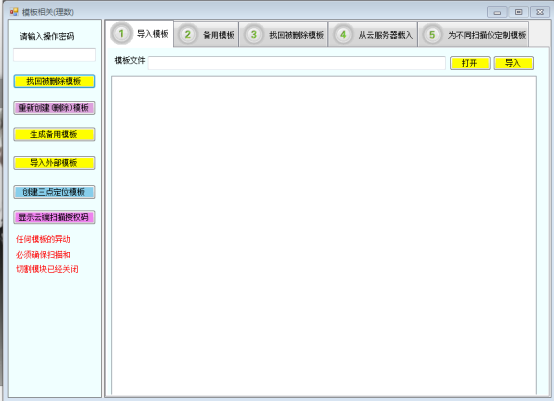Click the blue 创建三点定位模板 button
Image resolution: width=554 pixels, height=401 pixels.
coord(54,192)
